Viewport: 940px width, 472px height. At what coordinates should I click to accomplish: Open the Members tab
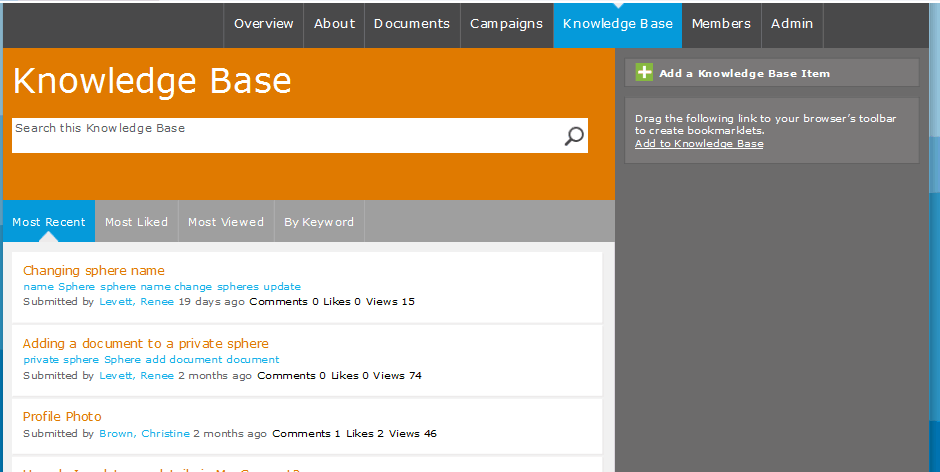721,24
